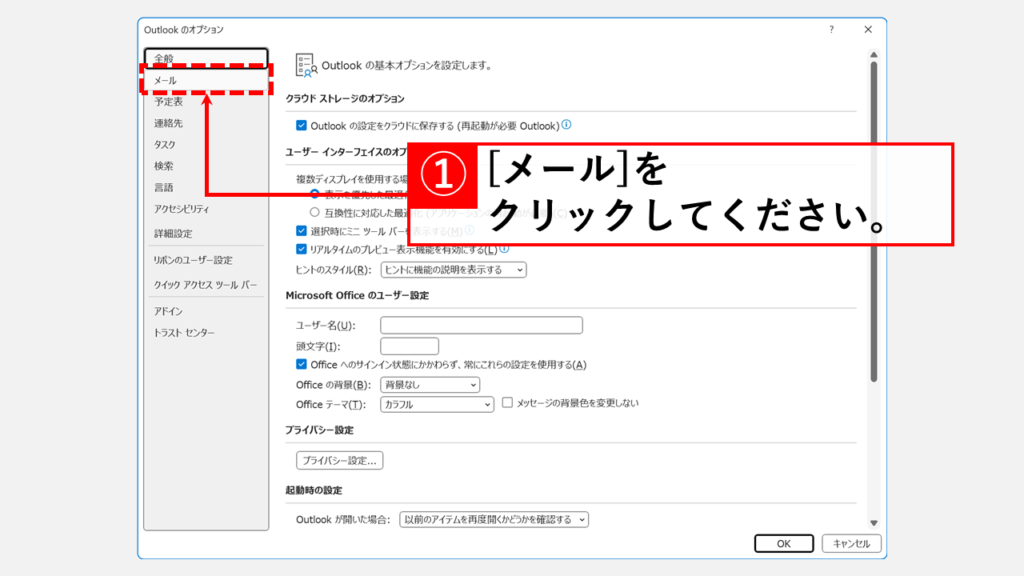Screen dimensions: 1024x576
Task: Click the 起動時の設定 section heading
Action: [313, 490]
